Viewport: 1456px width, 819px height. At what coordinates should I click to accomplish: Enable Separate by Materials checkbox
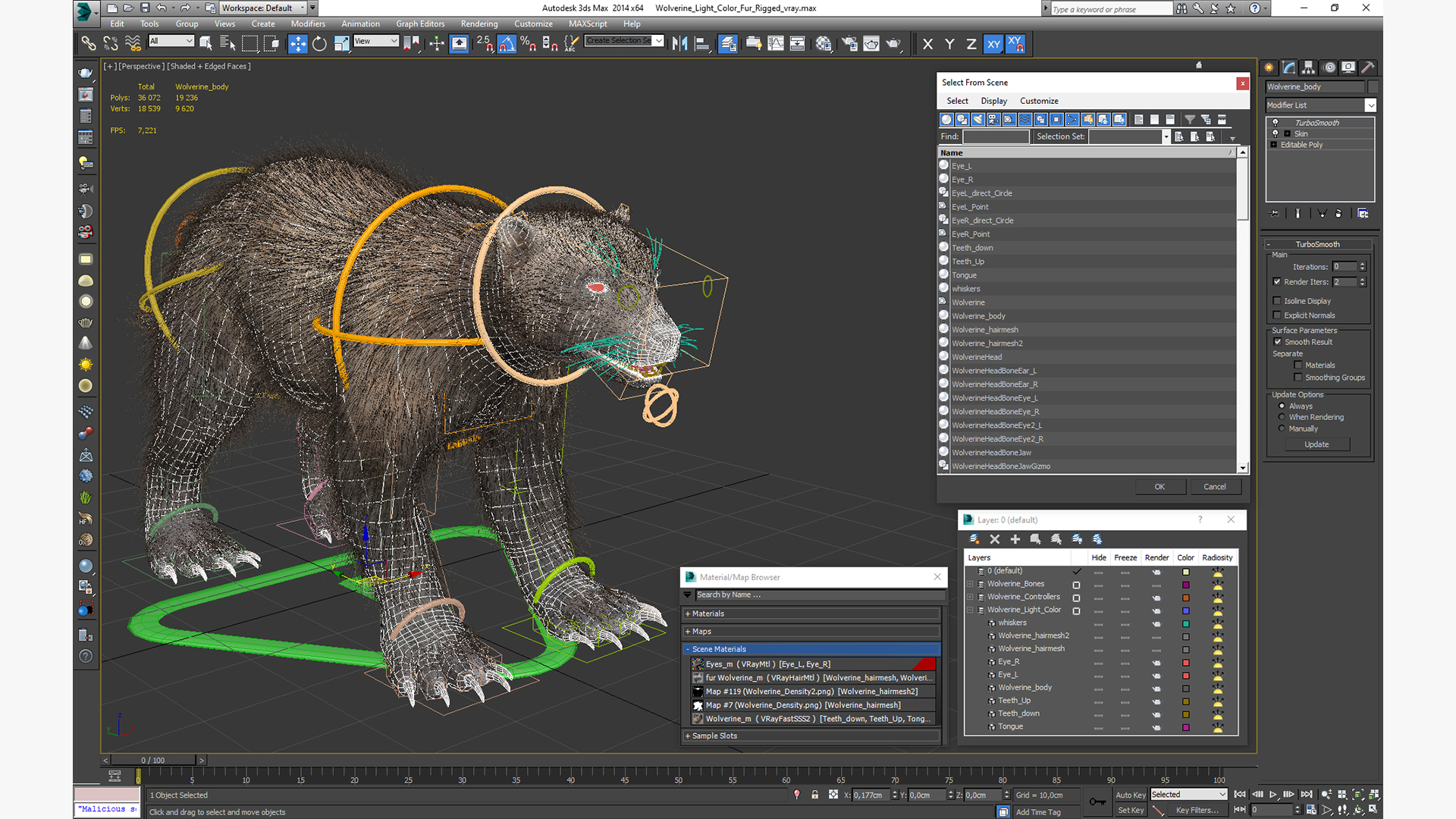1298,366
